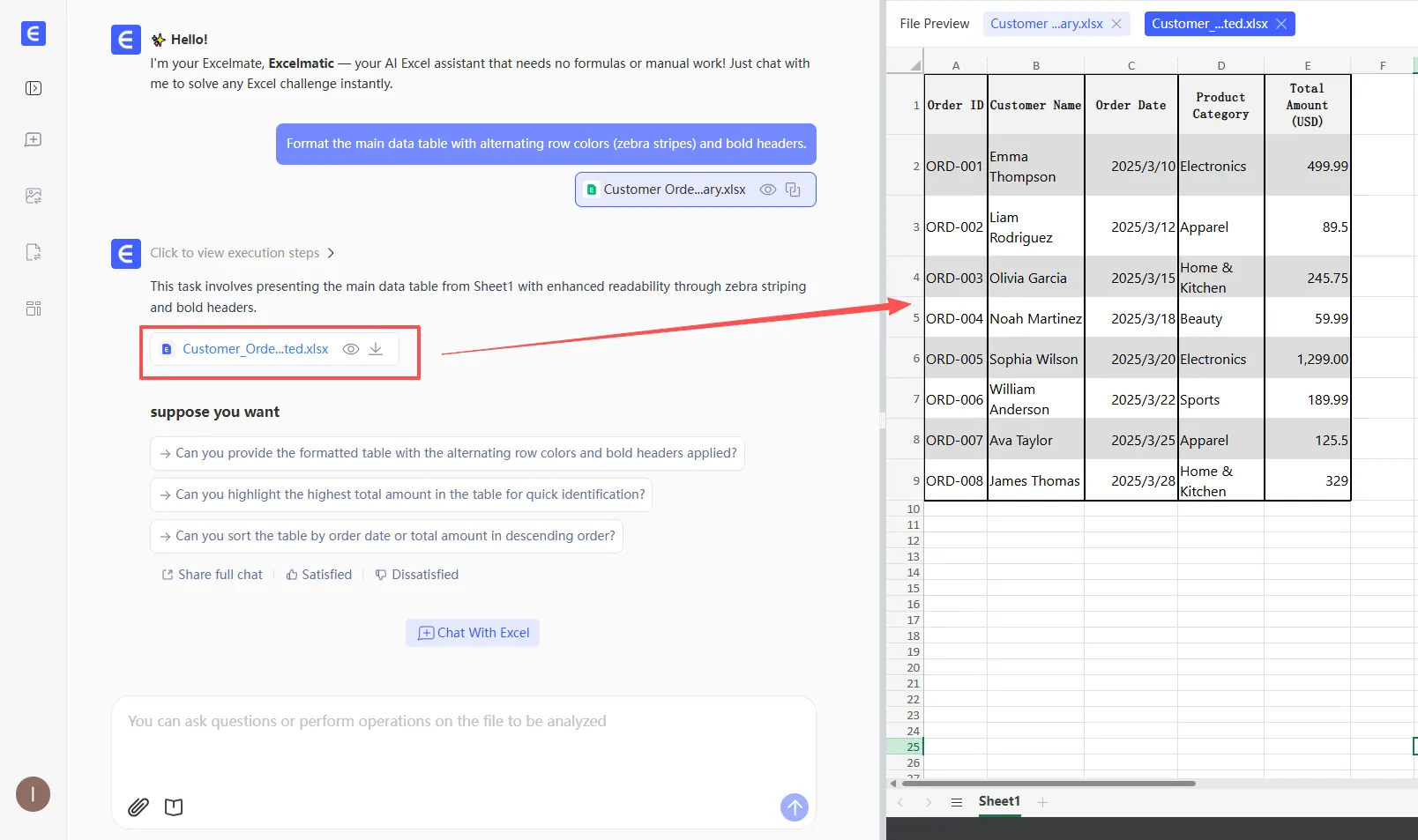Open the image tool in the sidebar

[x=34, y=196]
